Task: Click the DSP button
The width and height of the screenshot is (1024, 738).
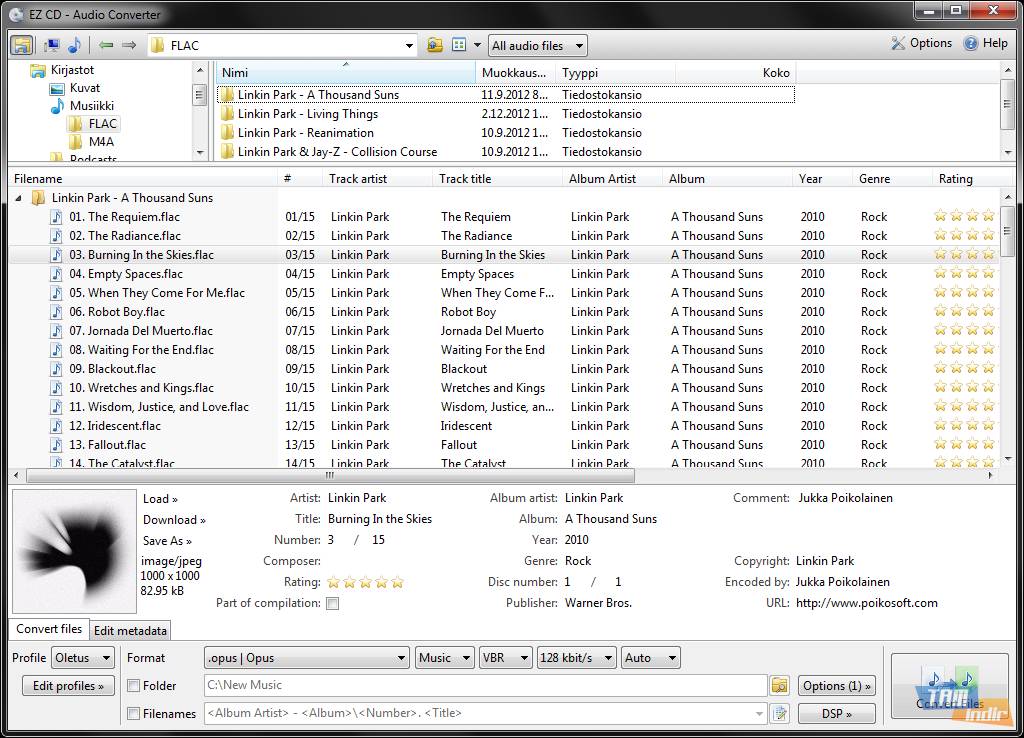Action: point(836,713)
